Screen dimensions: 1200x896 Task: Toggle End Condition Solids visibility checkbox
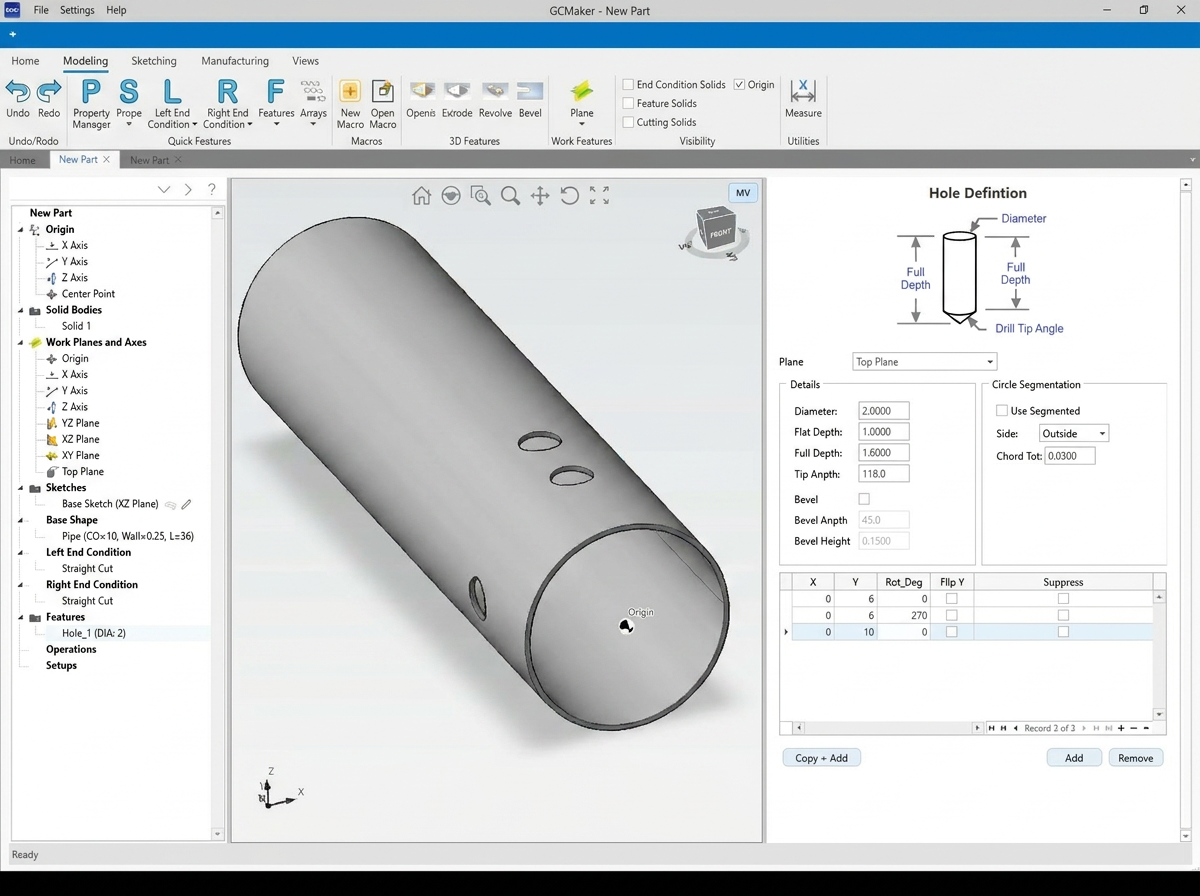628,84
